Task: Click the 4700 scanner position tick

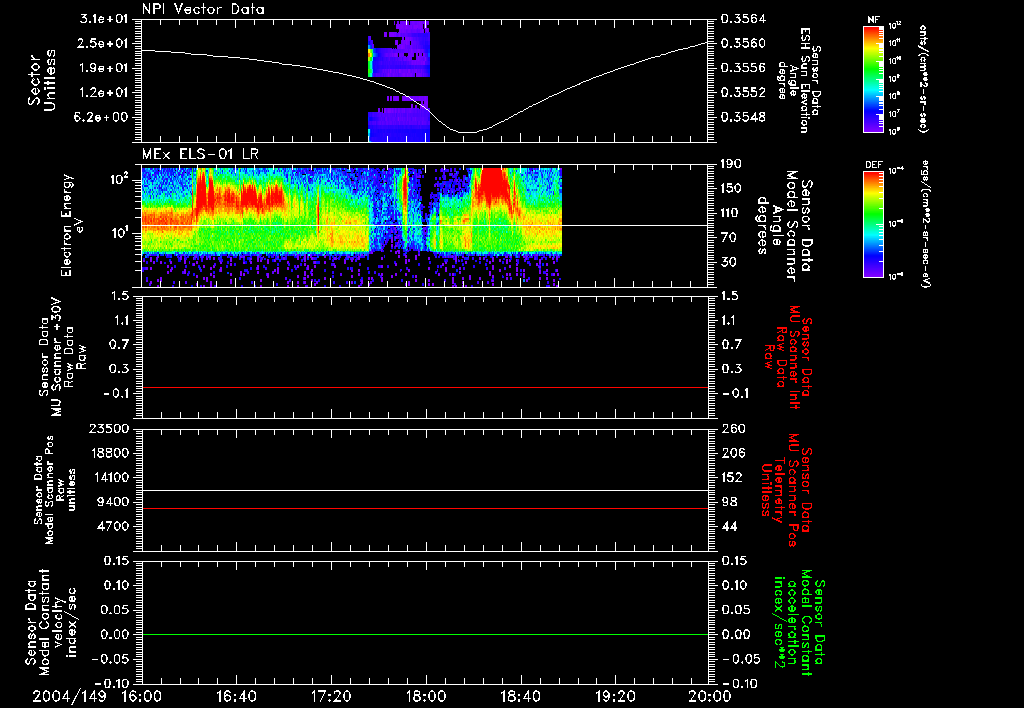Action: 114,526
